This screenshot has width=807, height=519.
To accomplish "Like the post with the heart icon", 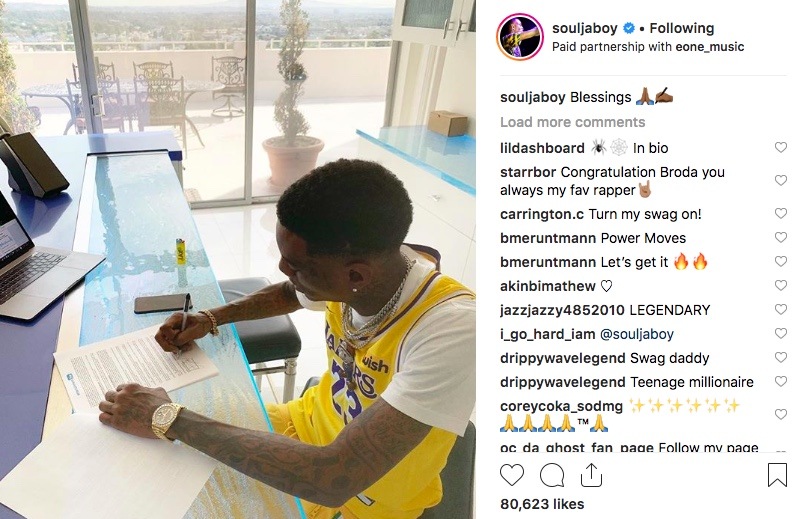I will tap(512, 475).
